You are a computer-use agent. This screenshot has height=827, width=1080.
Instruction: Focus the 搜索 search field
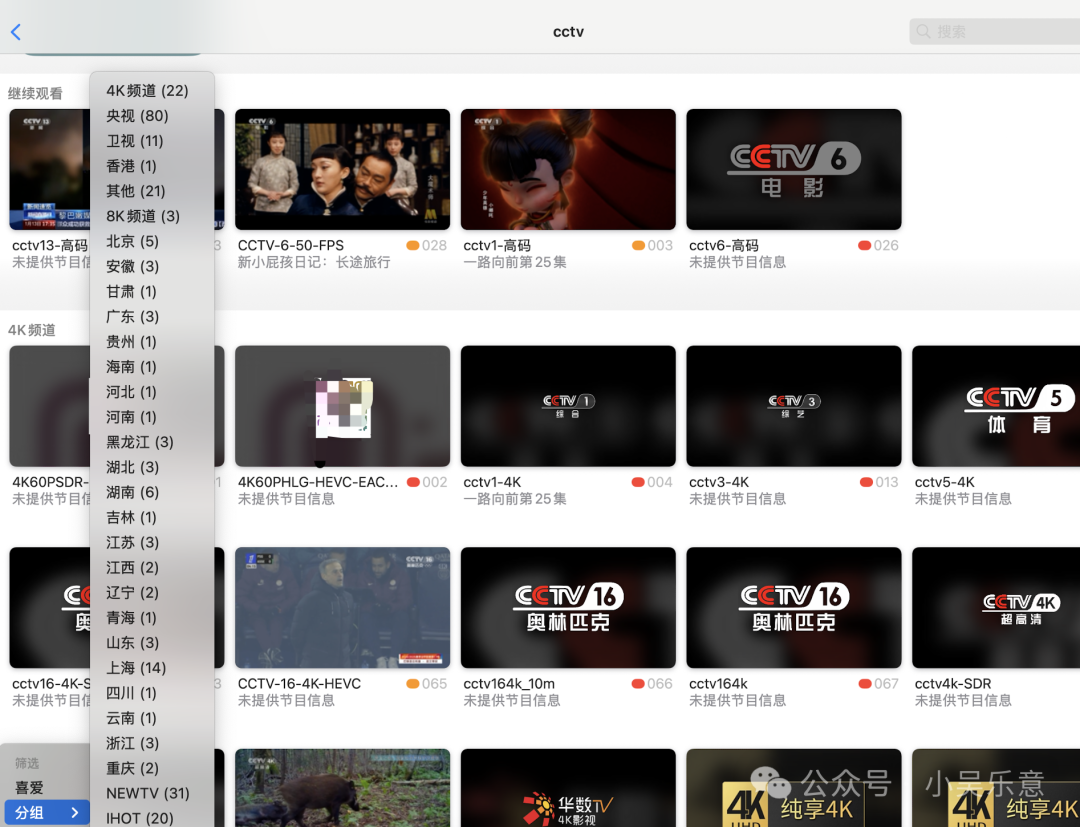(995, 32)
